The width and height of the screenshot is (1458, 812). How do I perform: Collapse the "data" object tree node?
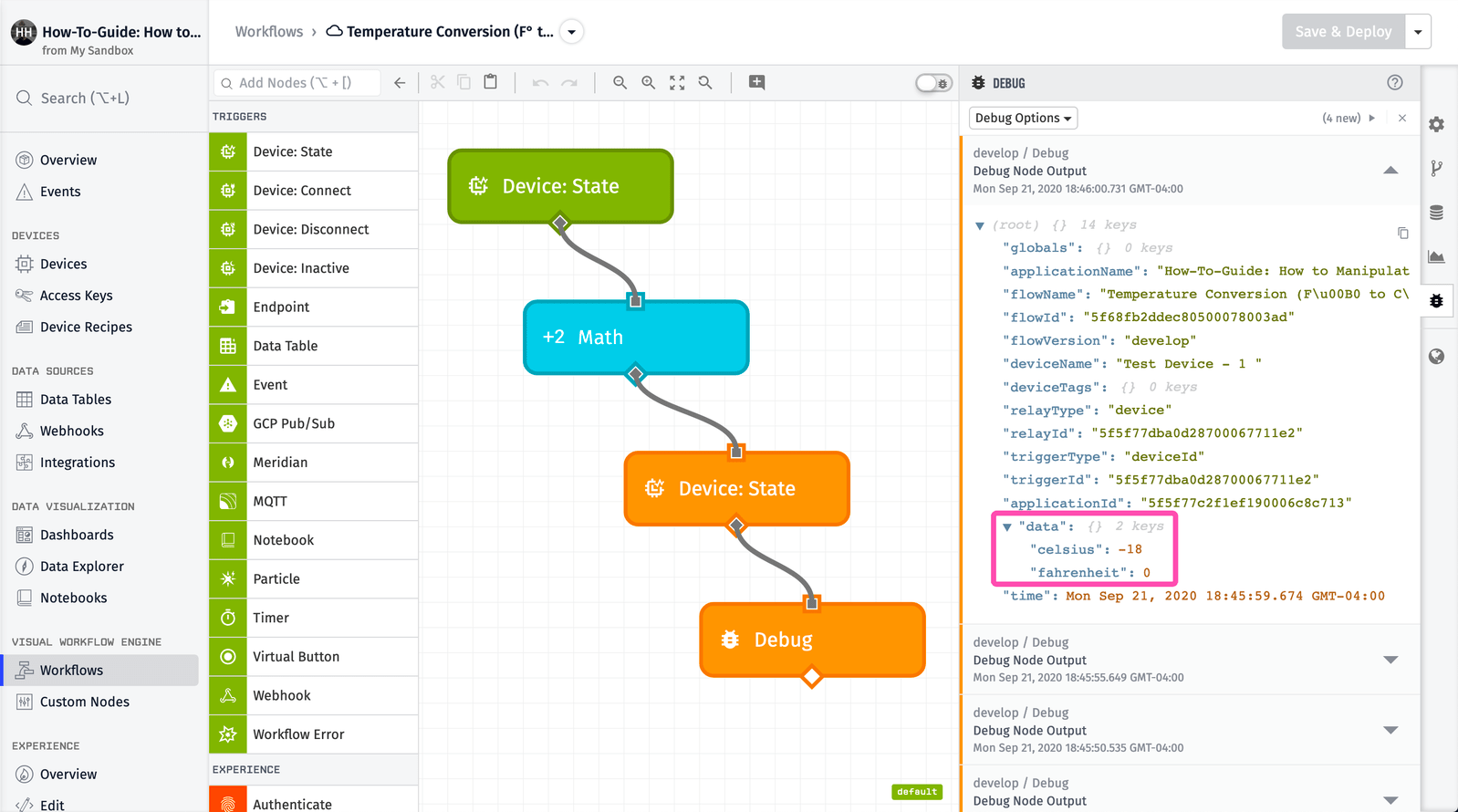(1007, 526)
